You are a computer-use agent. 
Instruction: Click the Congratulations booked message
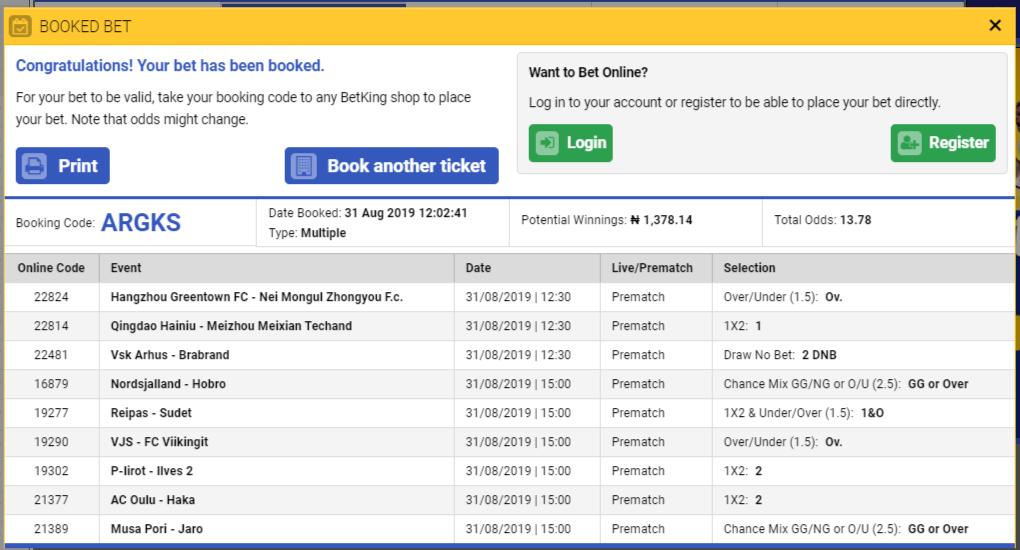coord(170,66)
